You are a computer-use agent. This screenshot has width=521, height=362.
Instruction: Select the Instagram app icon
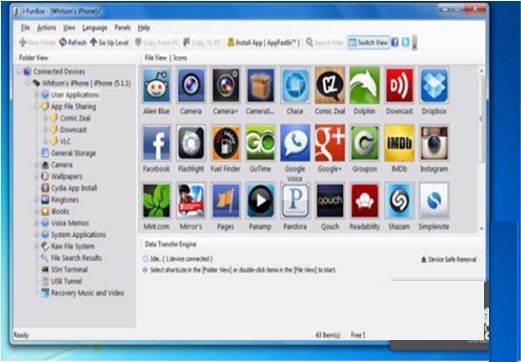[434, 143]
